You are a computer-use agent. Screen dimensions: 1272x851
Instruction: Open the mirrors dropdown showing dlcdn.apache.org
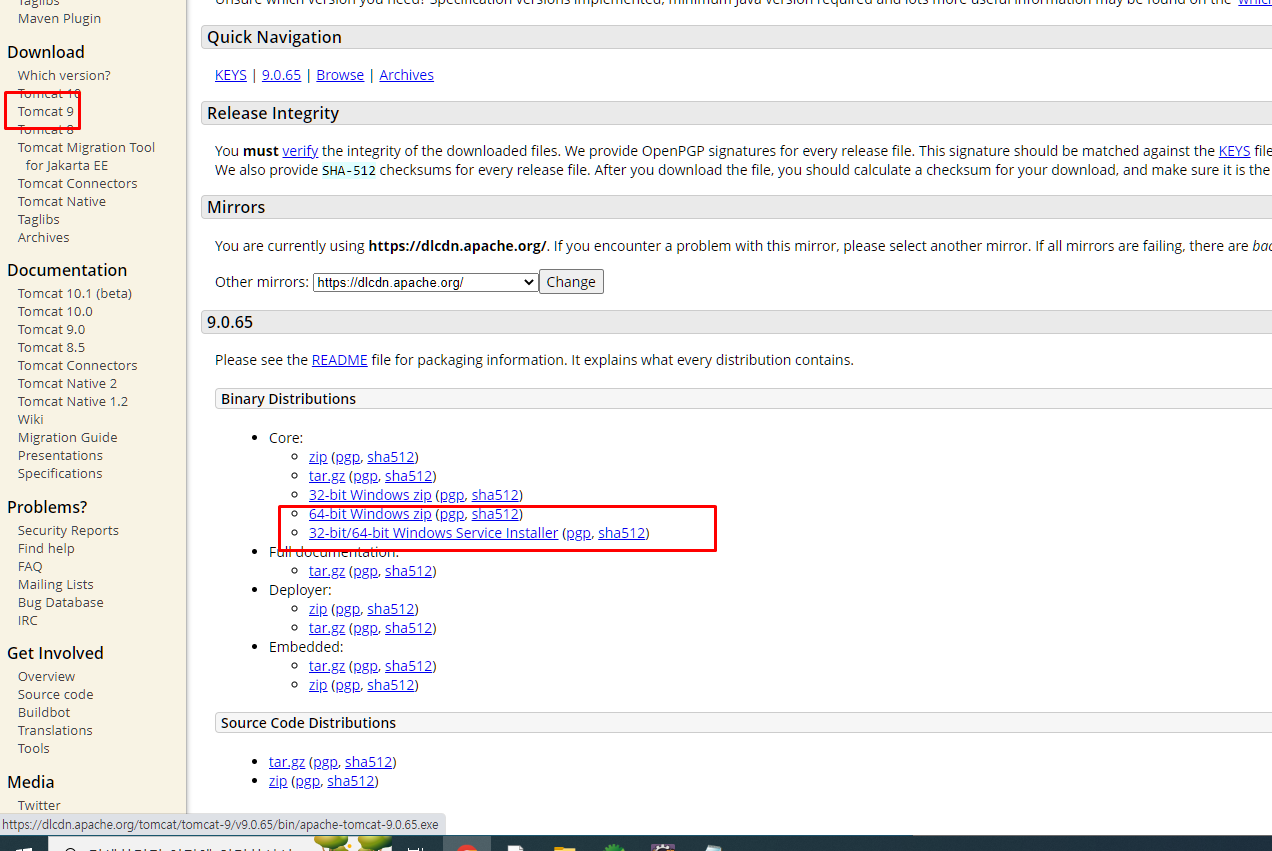[426, 282]
